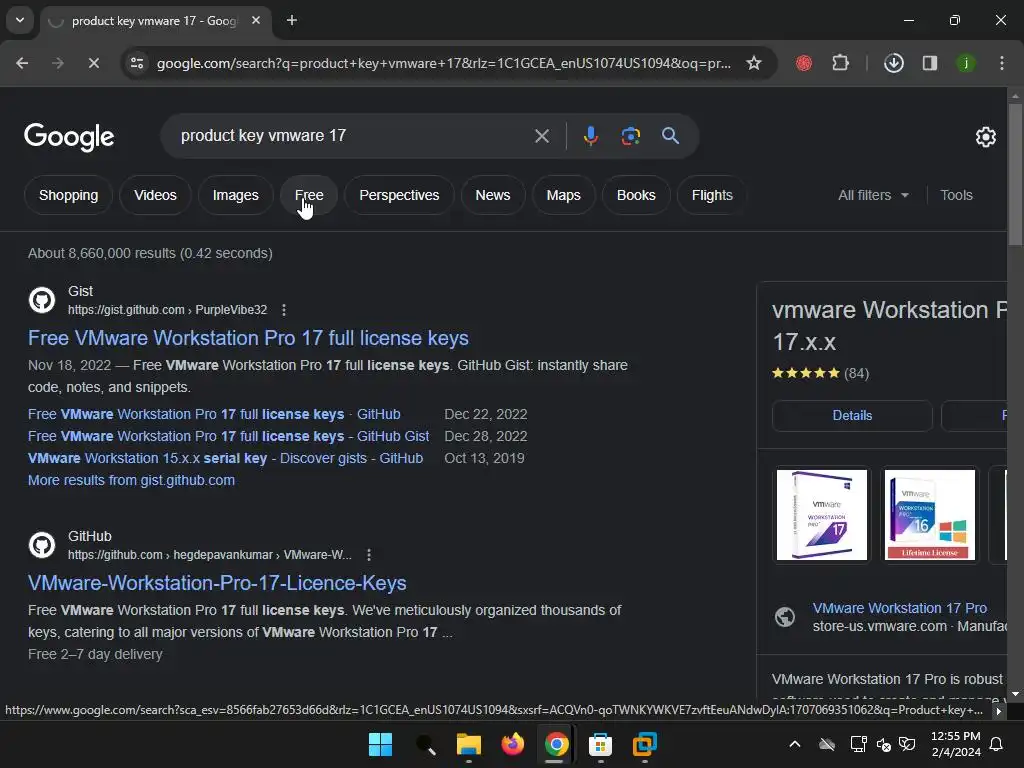Viewport: 1024px width, 768px height.
Task: Click the browser back arrow
Action: coord(22,63)
